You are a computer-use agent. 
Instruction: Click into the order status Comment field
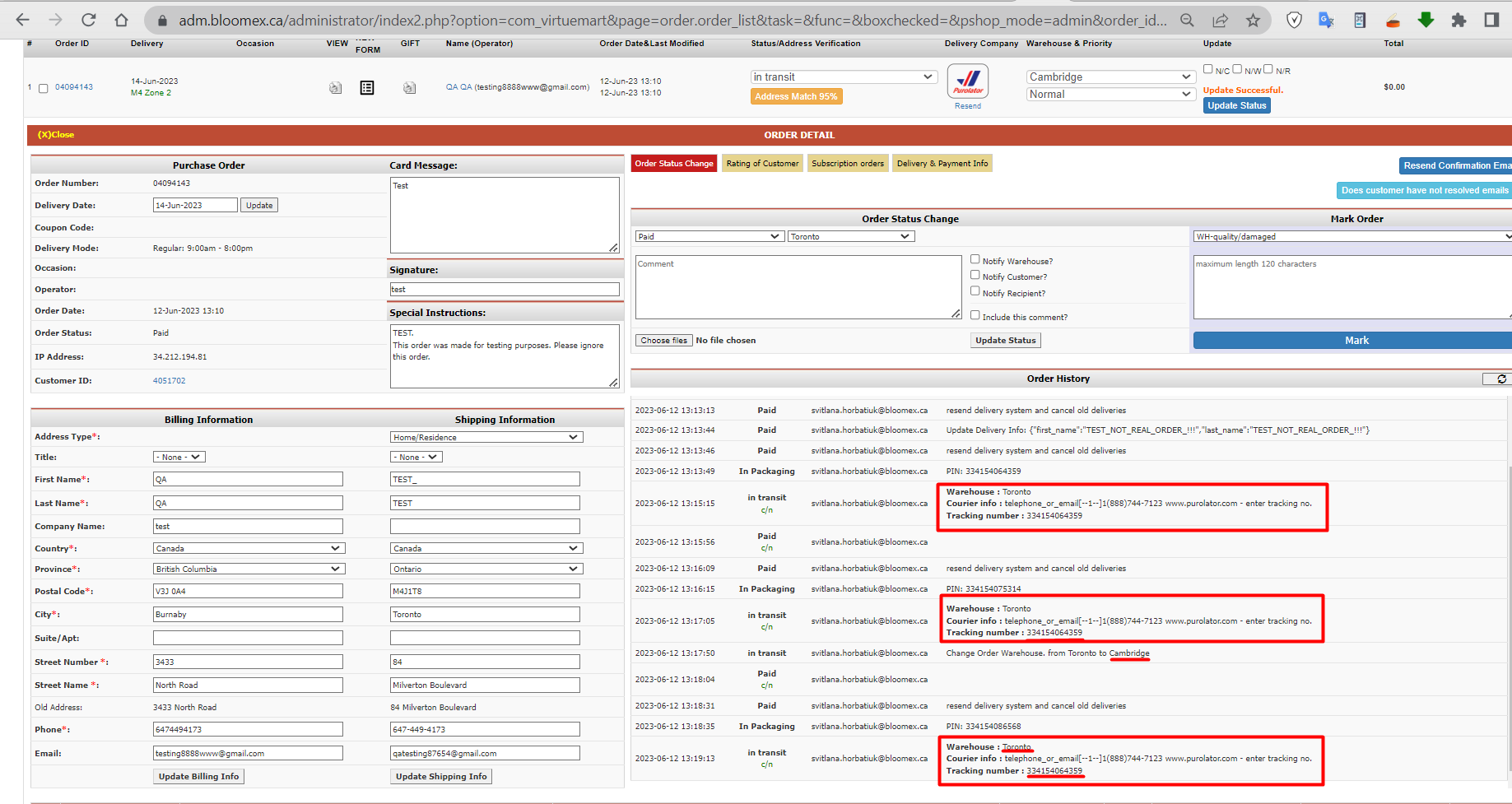coord(798,286)
